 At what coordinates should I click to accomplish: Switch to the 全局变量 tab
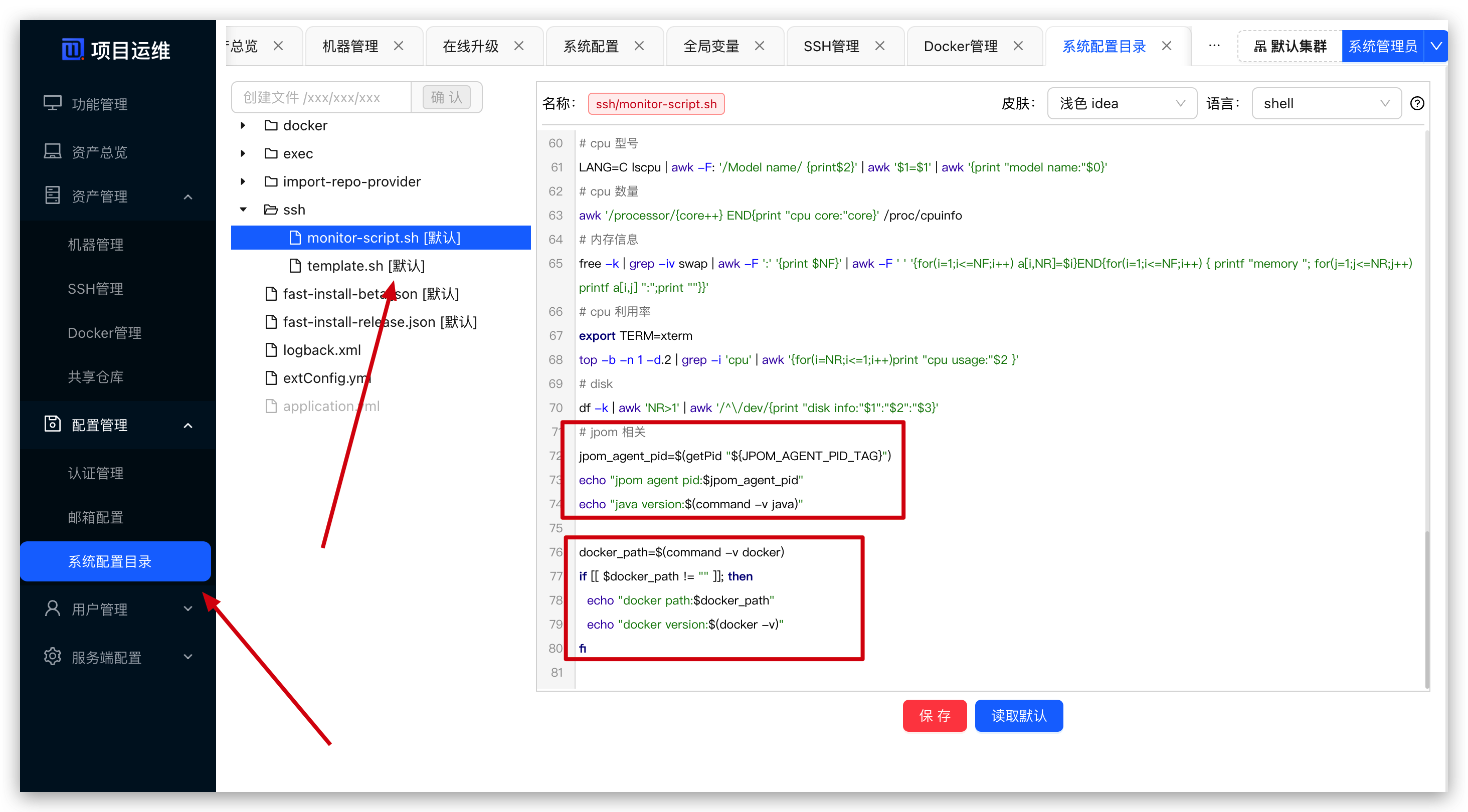tap(711, 46)
